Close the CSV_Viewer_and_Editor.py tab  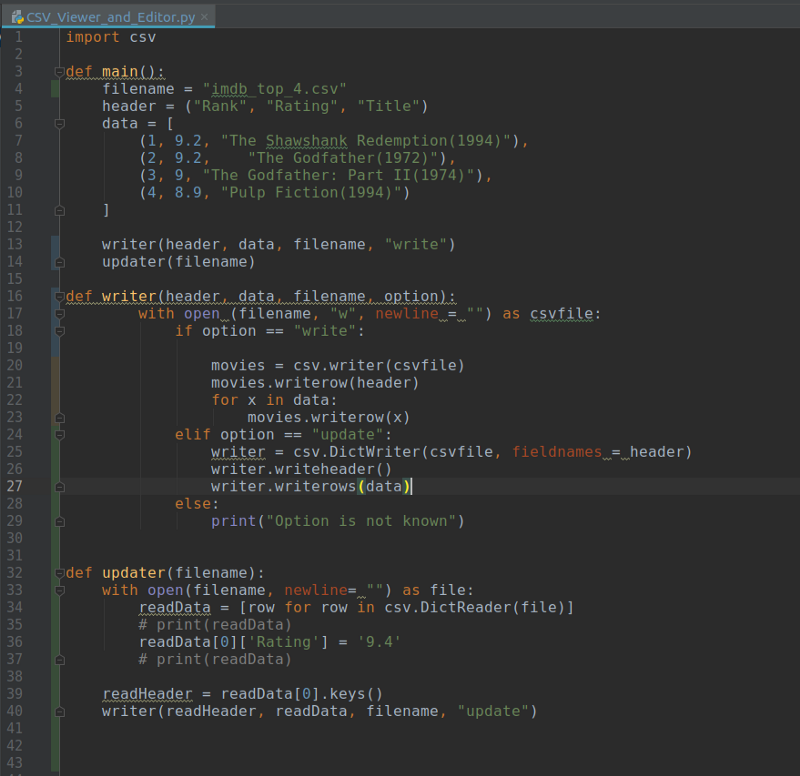[x=205, y=17]
